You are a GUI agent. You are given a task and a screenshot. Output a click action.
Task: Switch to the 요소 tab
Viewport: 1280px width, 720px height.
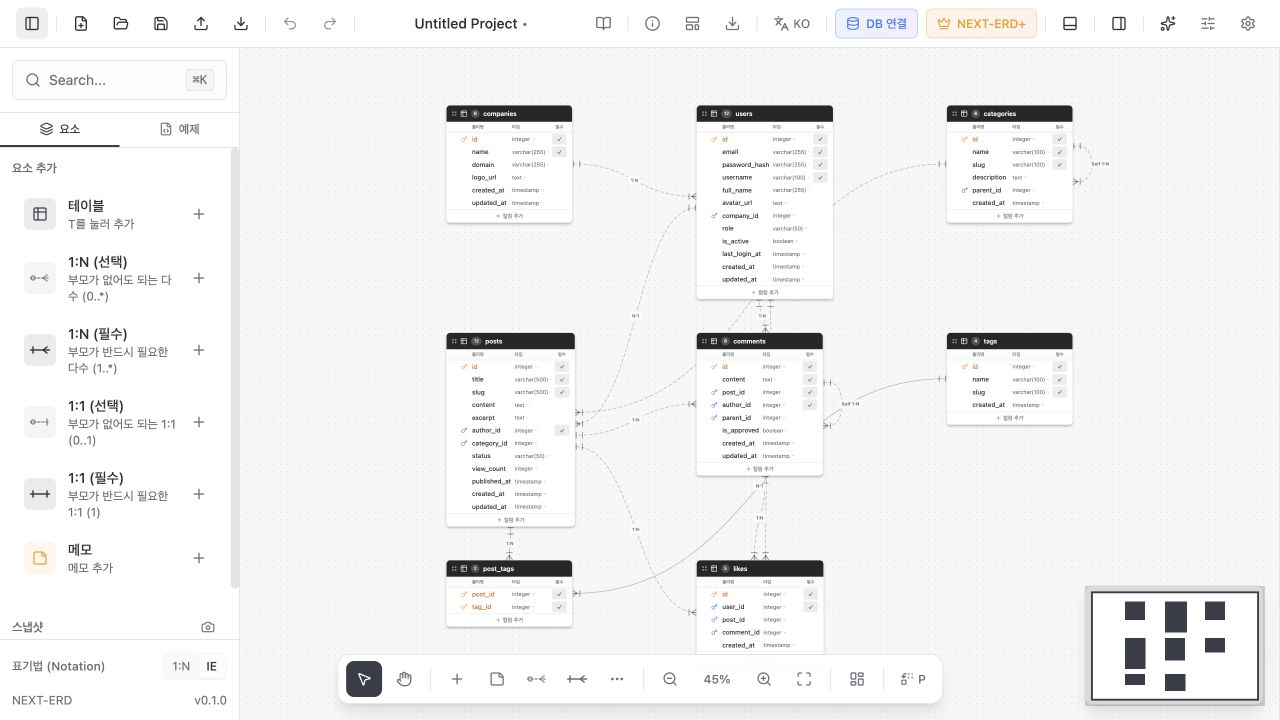coord(60,129)
